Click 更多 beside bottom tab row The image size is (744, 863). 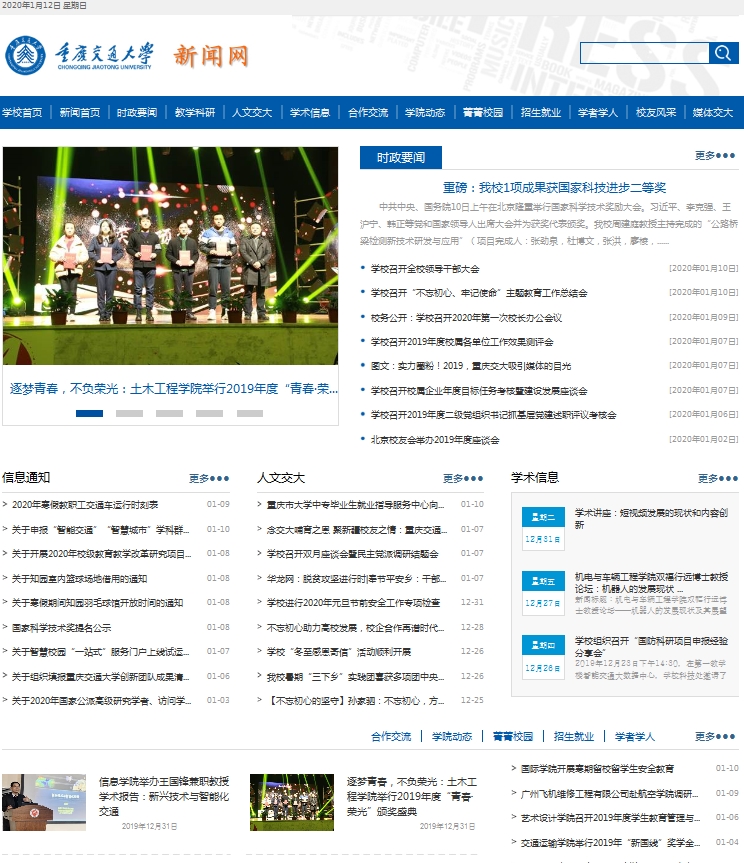(x=715, y=736)
